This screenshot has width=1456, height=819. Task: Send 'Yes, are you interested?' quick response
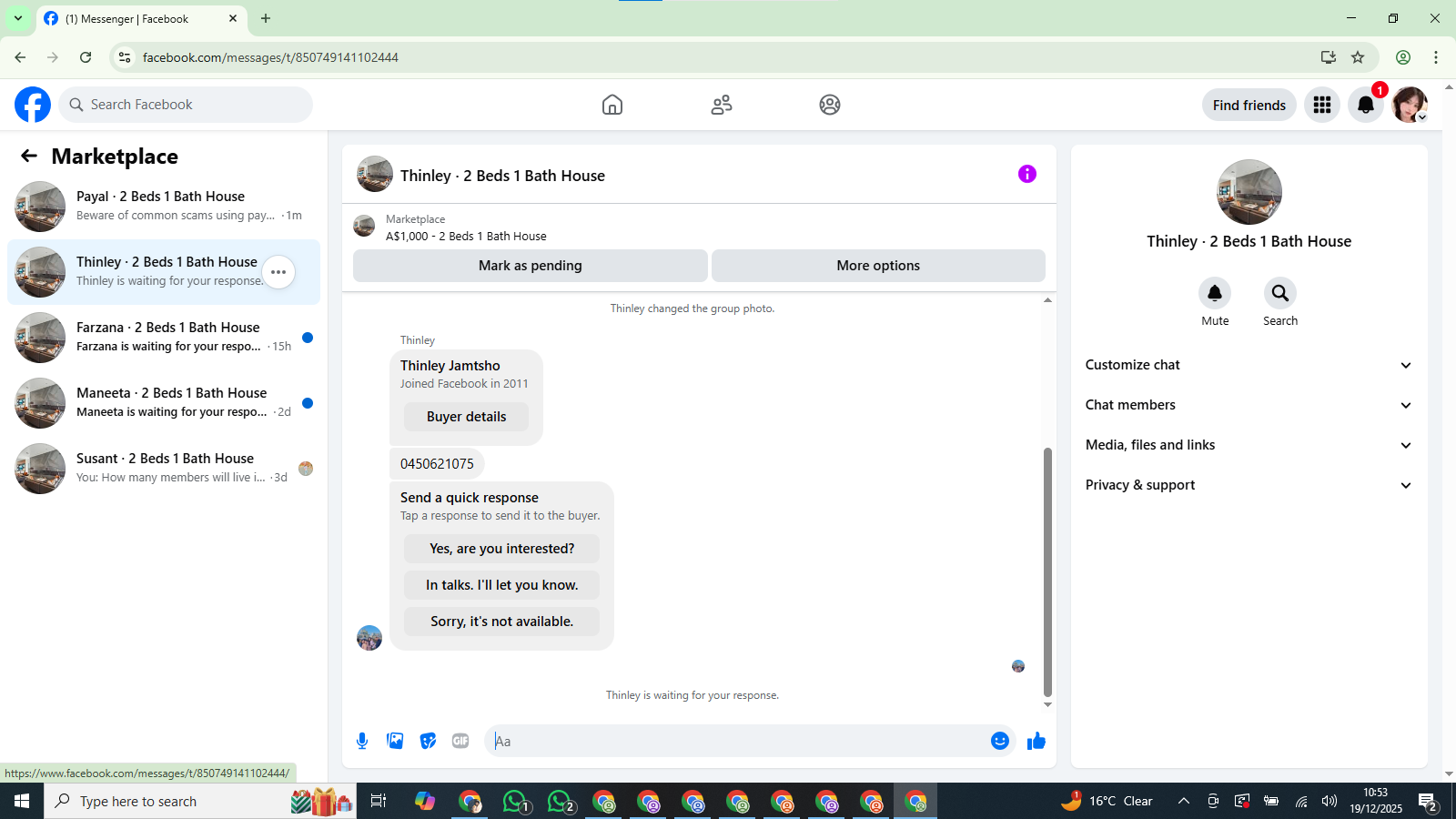(501, 549)
